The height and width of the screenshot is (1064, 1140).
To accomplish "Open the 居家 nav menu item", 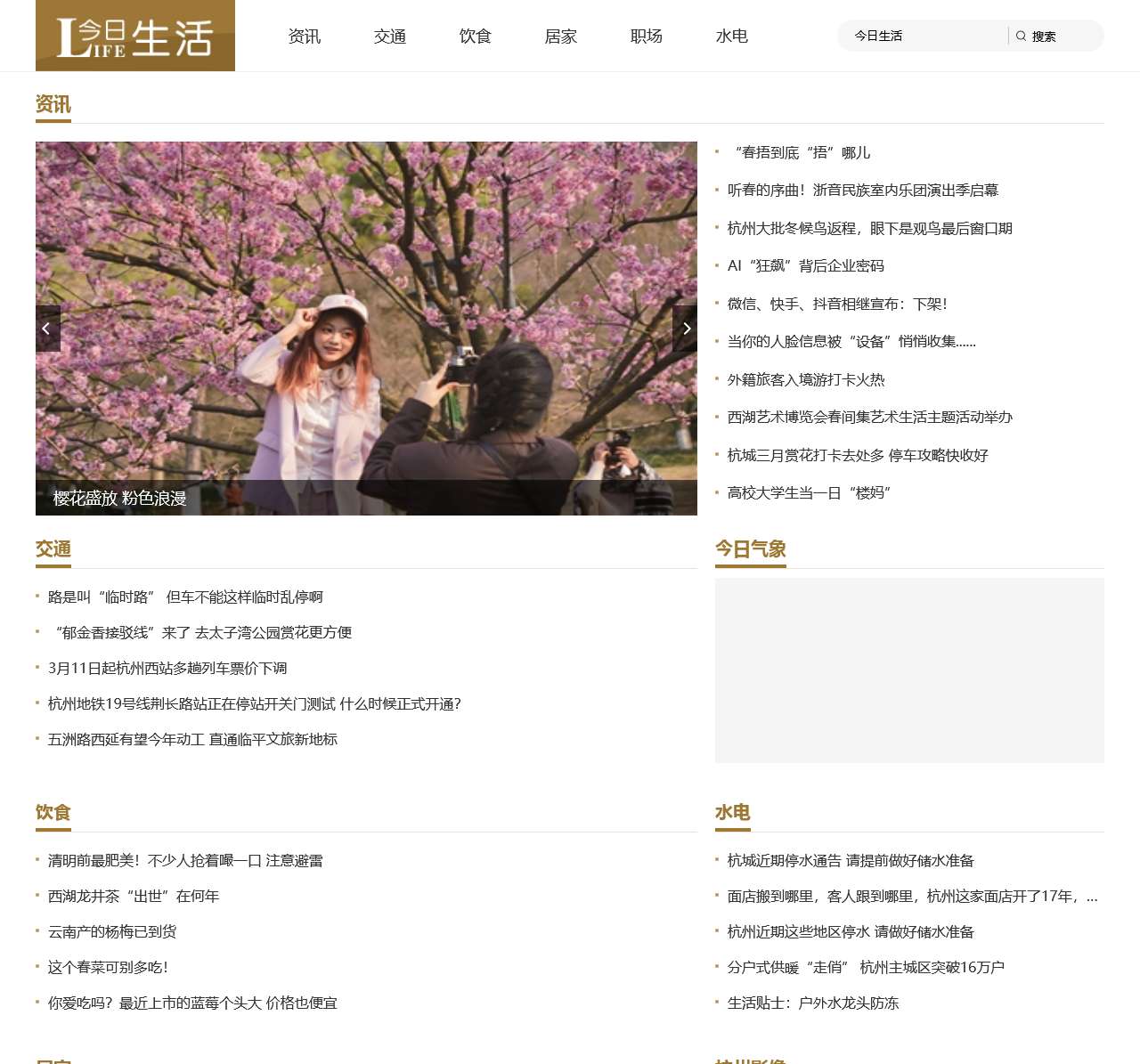I will coord(561,37).
